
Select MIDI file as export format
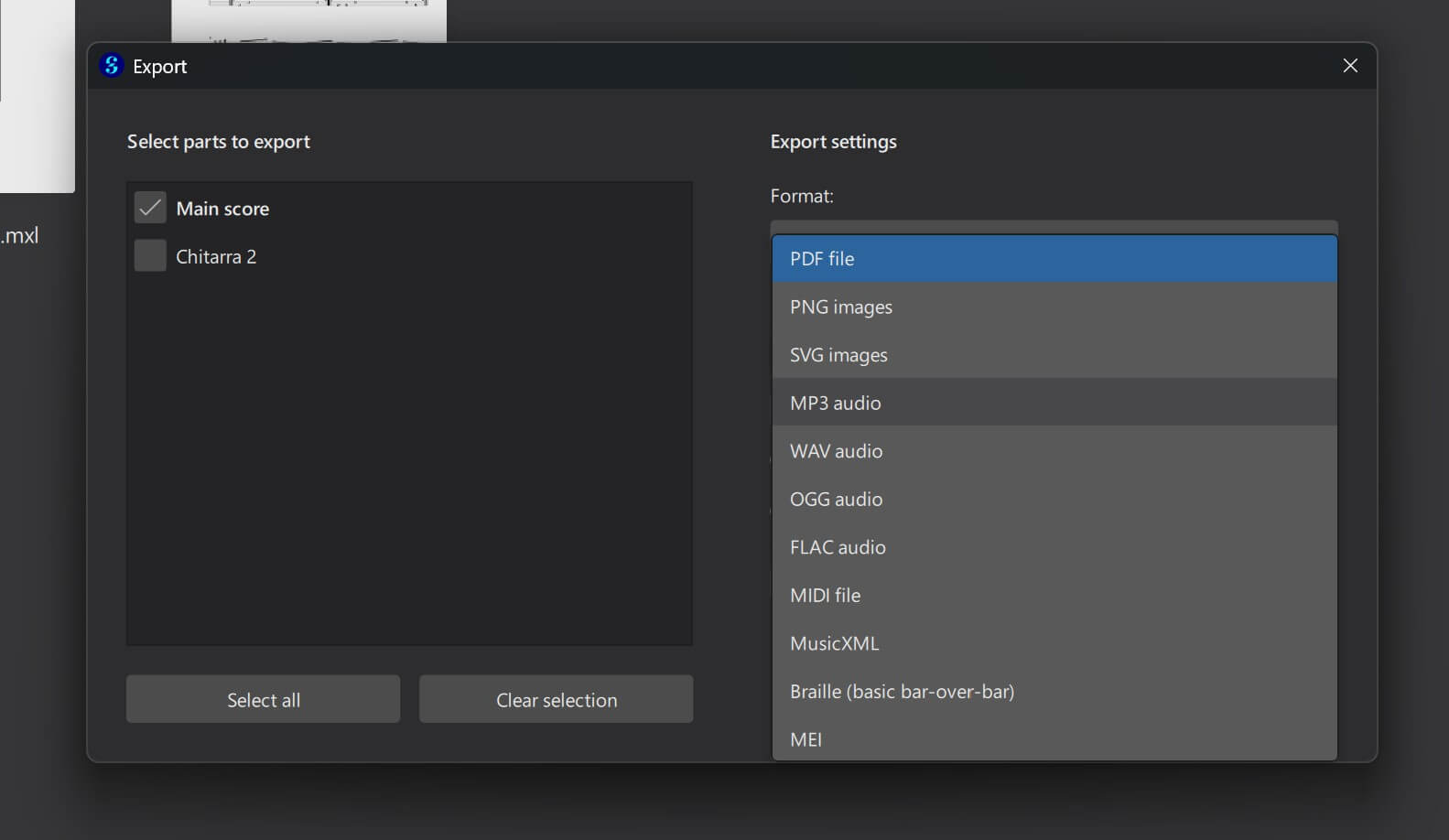(1054, 596)
